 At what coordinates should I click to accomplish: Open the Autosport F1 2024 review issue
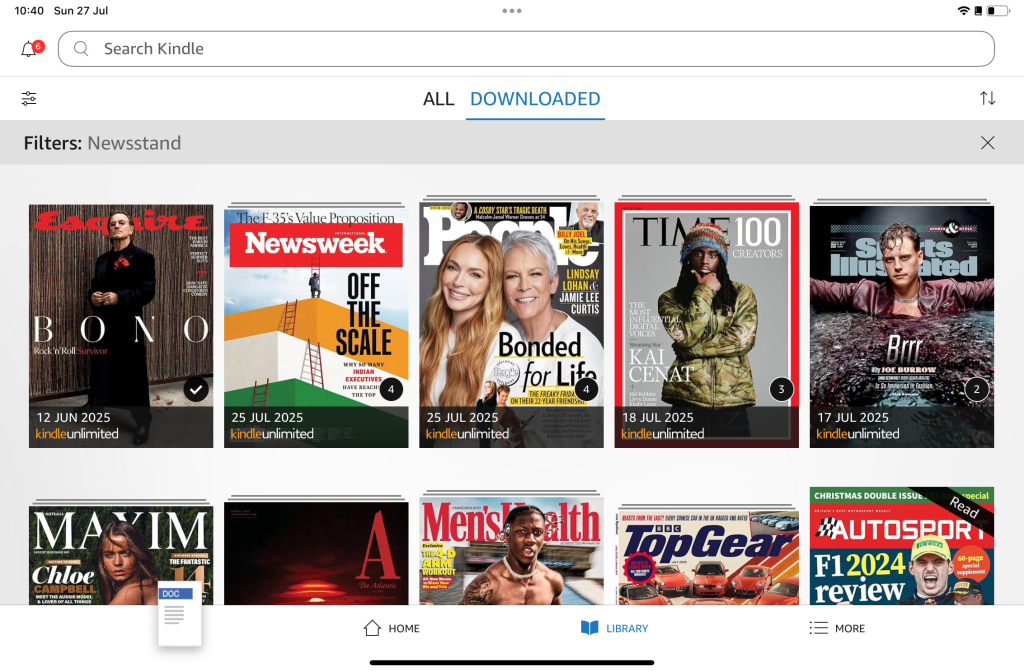coord(902,546)
